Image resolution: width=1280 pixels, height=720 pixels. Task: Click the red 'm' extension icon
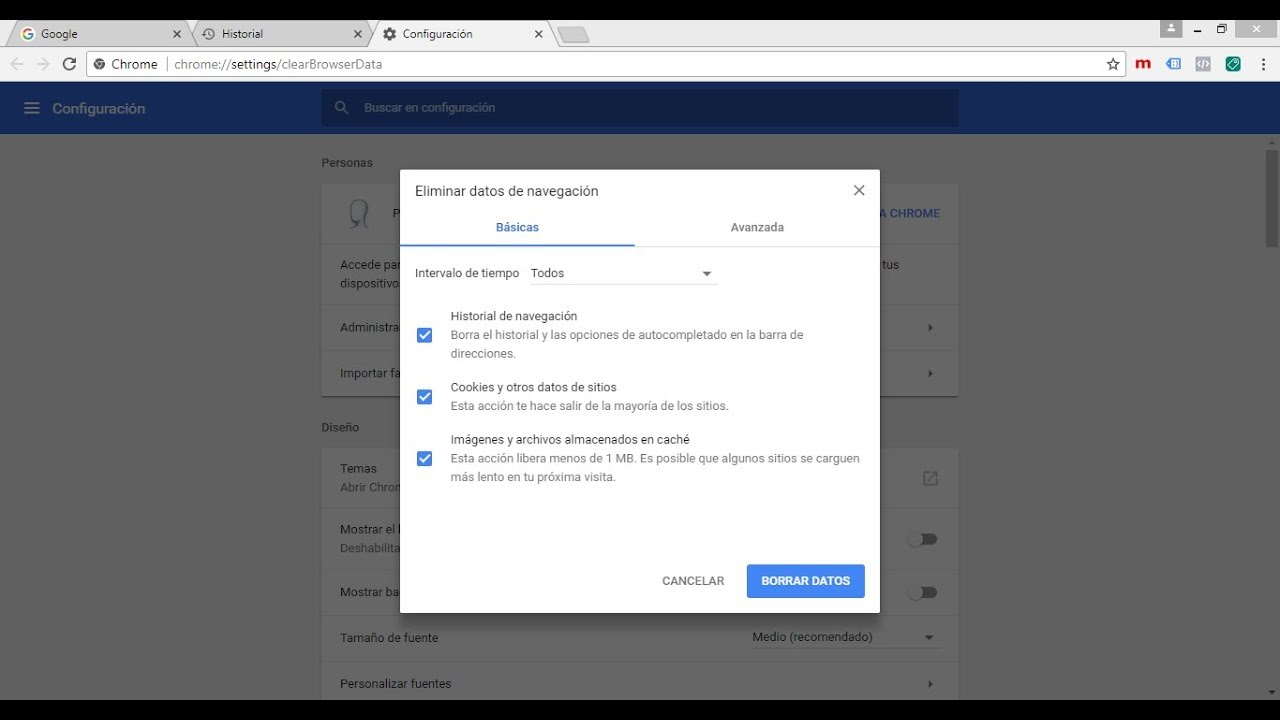click(x=1143, y=64)
